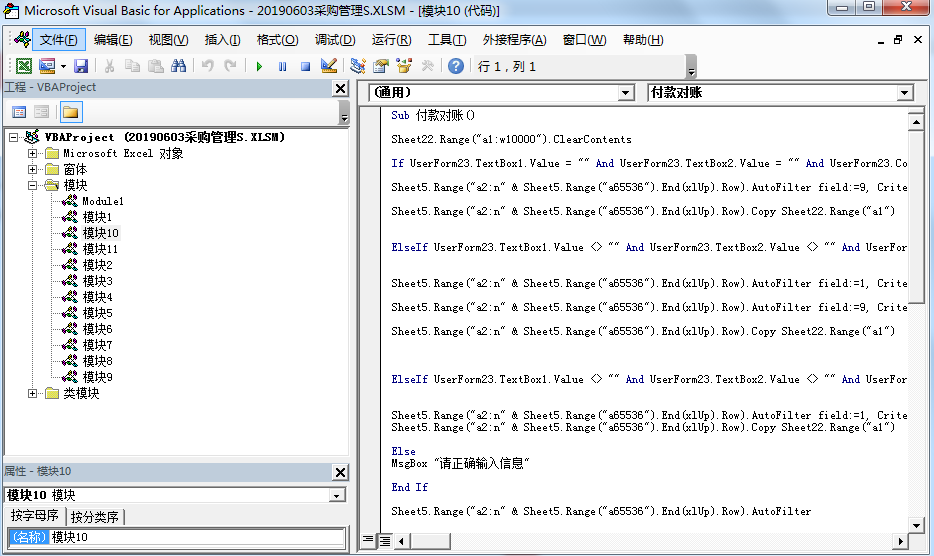
Task: Expand the 类模块 folder
Action: pyautogui.click(x=32, y=393)
